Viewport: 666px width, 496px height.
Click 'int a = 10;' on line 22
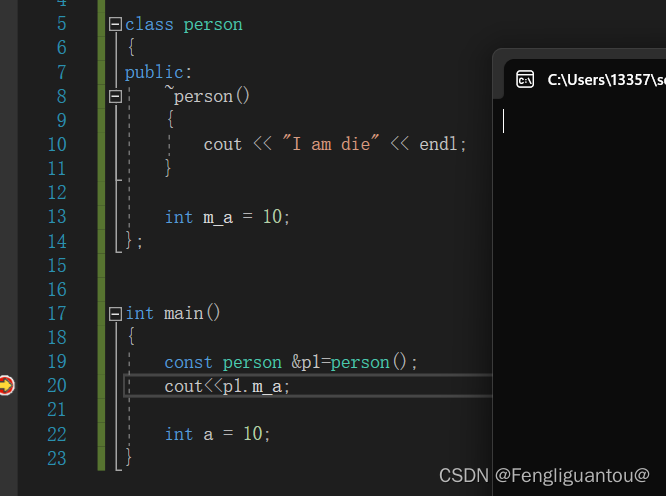217,434
